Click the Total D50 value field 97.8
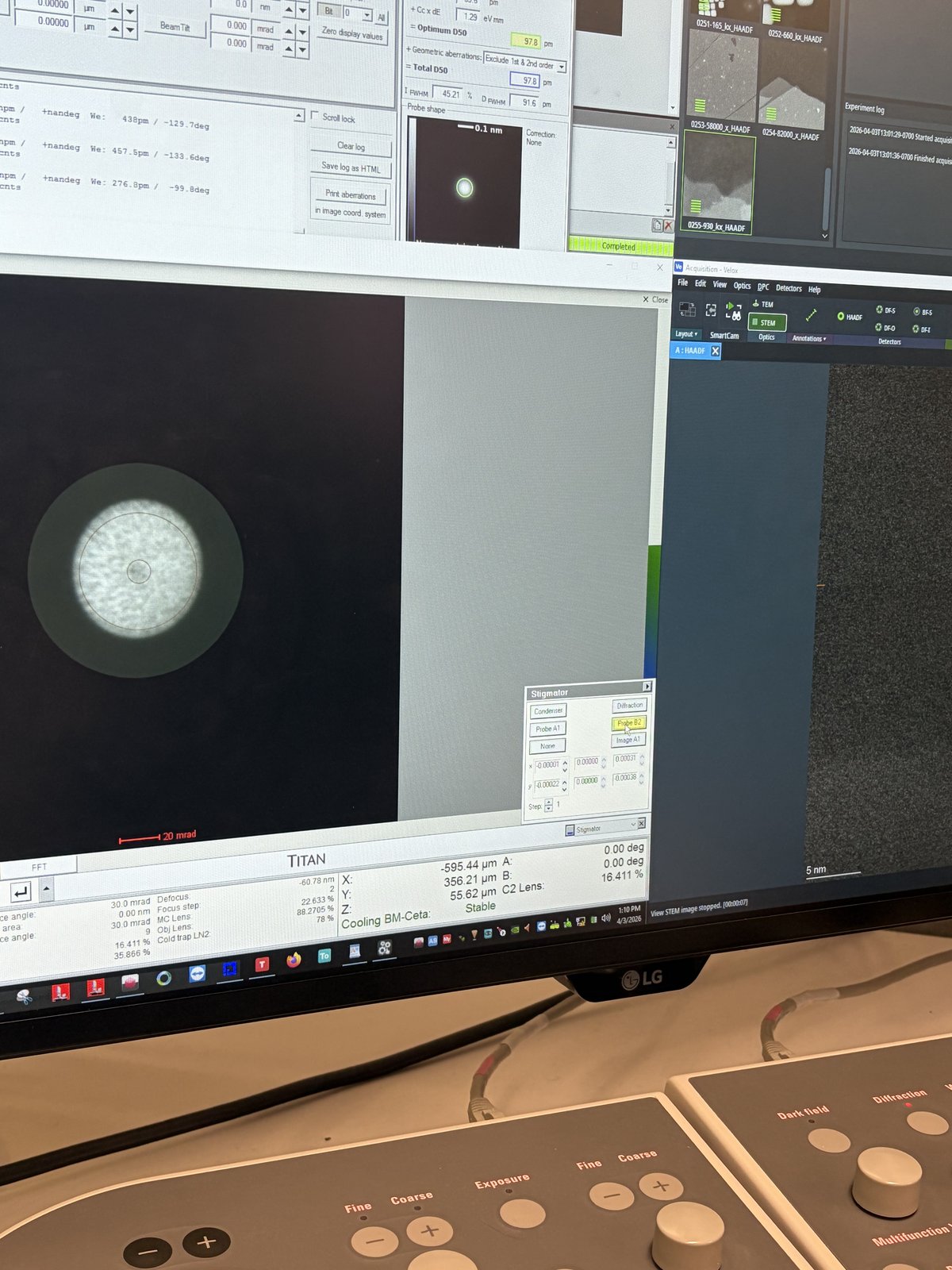The width and height of the screenshot is (952, 1270). 525,80
